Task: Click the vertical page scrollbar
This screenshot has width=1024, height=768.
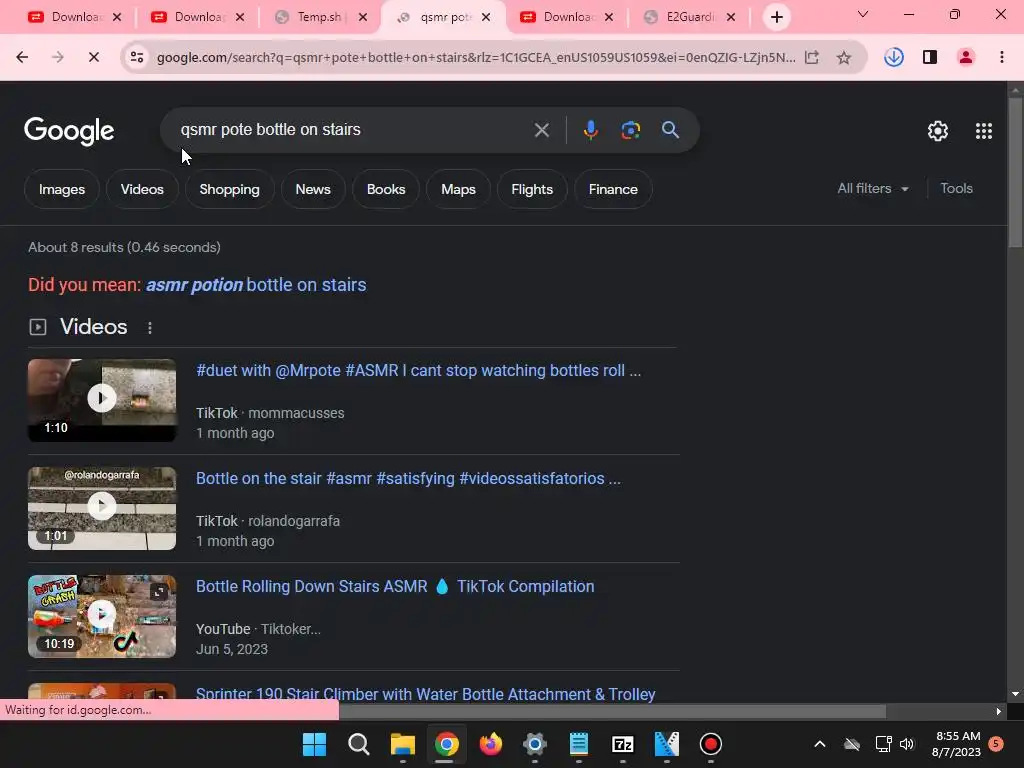Action: click(x=1015, y=172)
